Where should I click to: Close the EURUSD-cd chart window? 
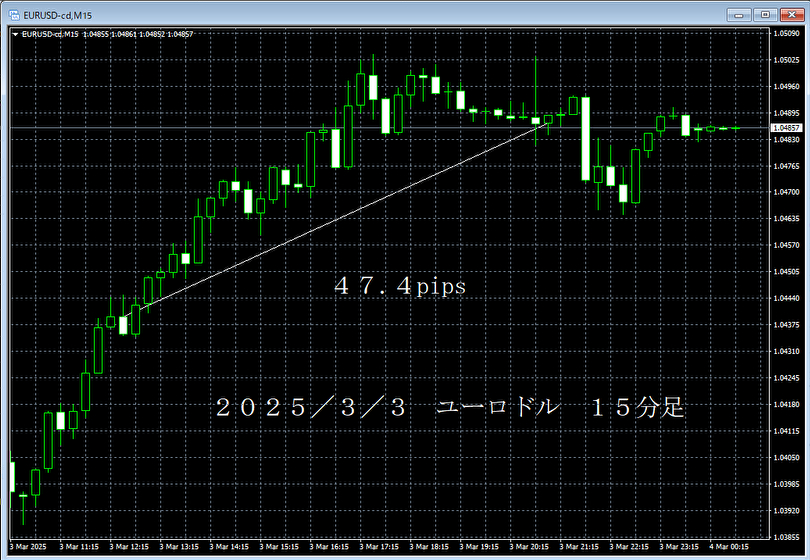pos(792,14)
